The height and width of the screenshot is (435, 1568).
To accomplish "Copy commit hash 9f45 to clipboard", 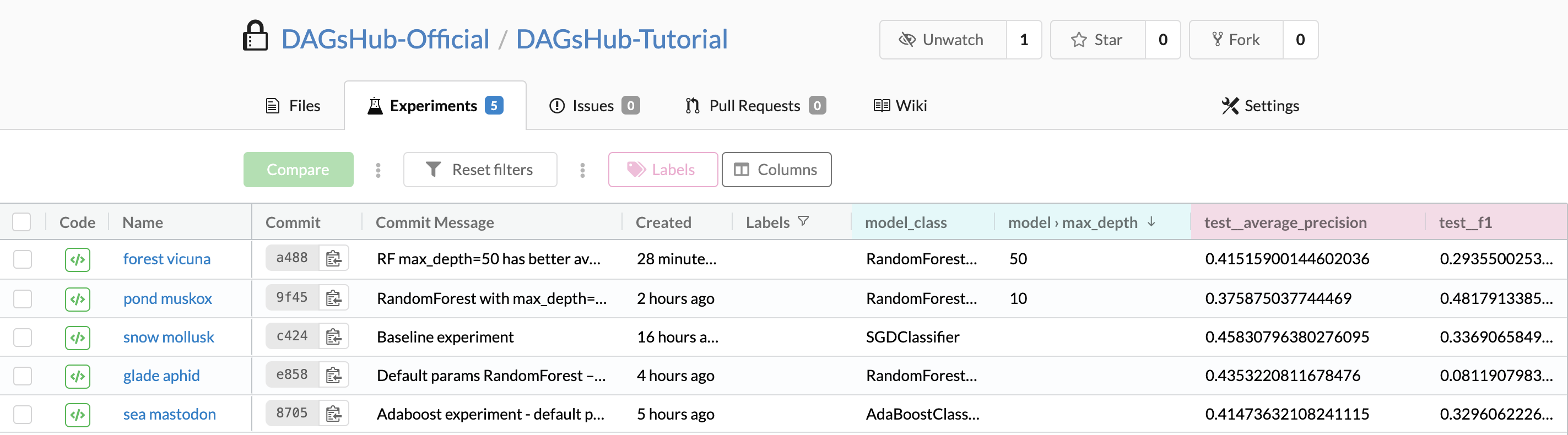I will tap(333, 298).
